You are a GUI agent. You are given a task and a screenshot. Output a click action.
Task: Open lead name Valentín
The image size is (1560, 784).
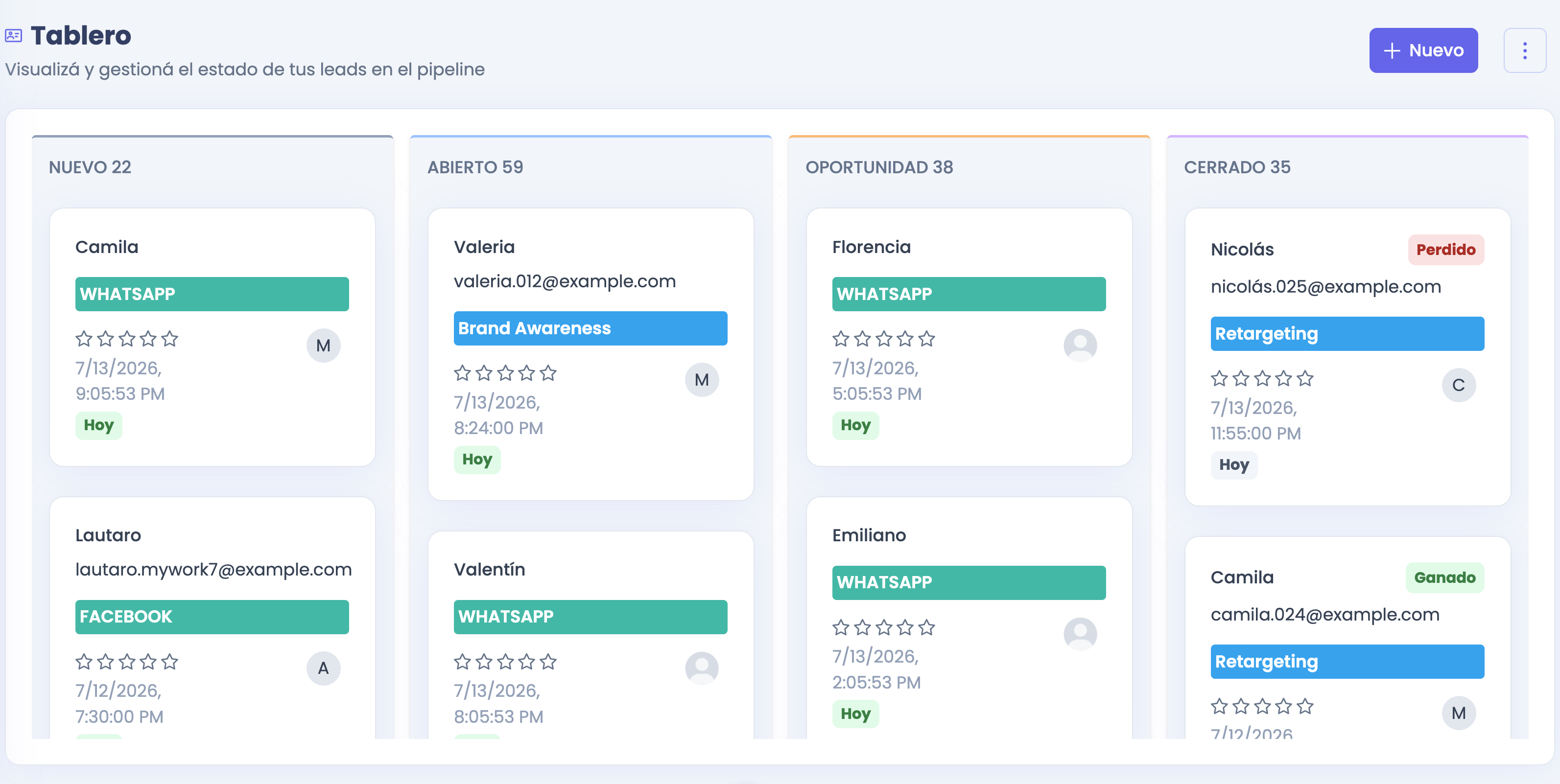(x=489, y=570)
